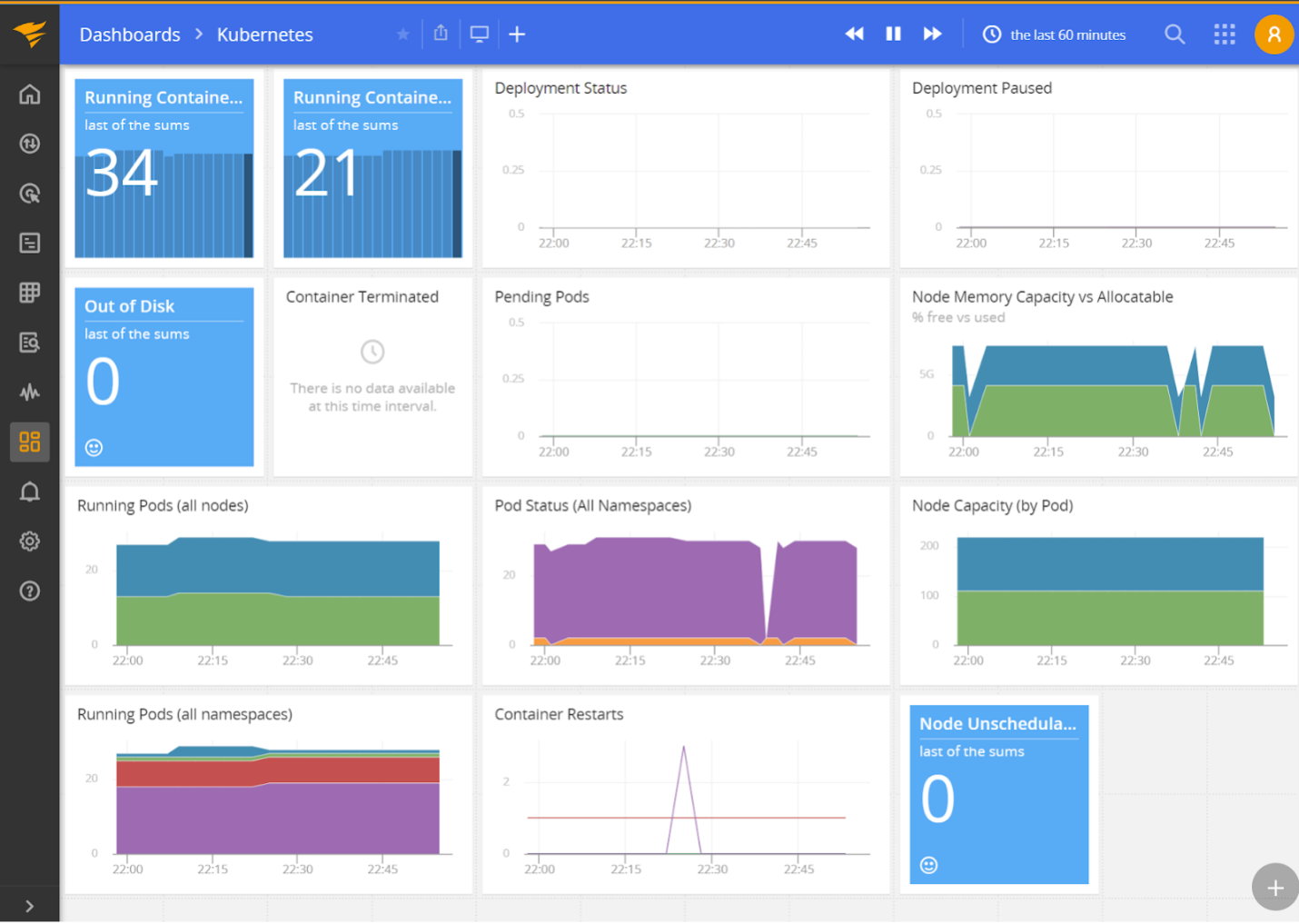Click the smiley icon on Node Unschedulable
This screenshot has height=924, width=1299.
(x=928, y=865)
